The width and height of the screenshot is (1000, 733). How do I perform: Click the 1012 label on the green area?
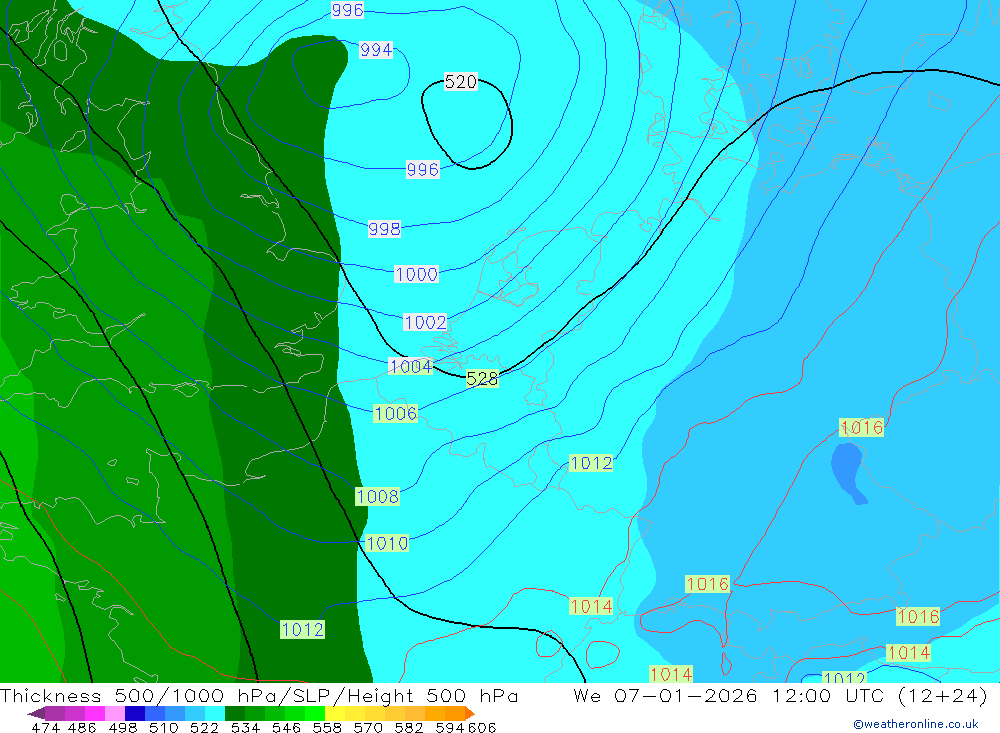[x=303, y=630]
